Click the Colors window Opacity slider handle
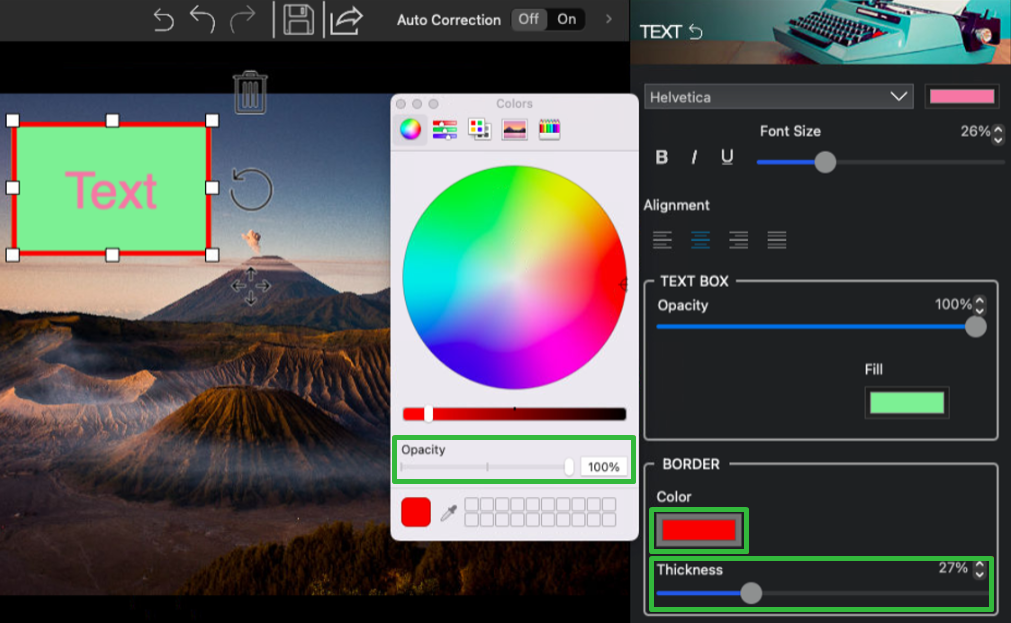 [x=569, y=466]
